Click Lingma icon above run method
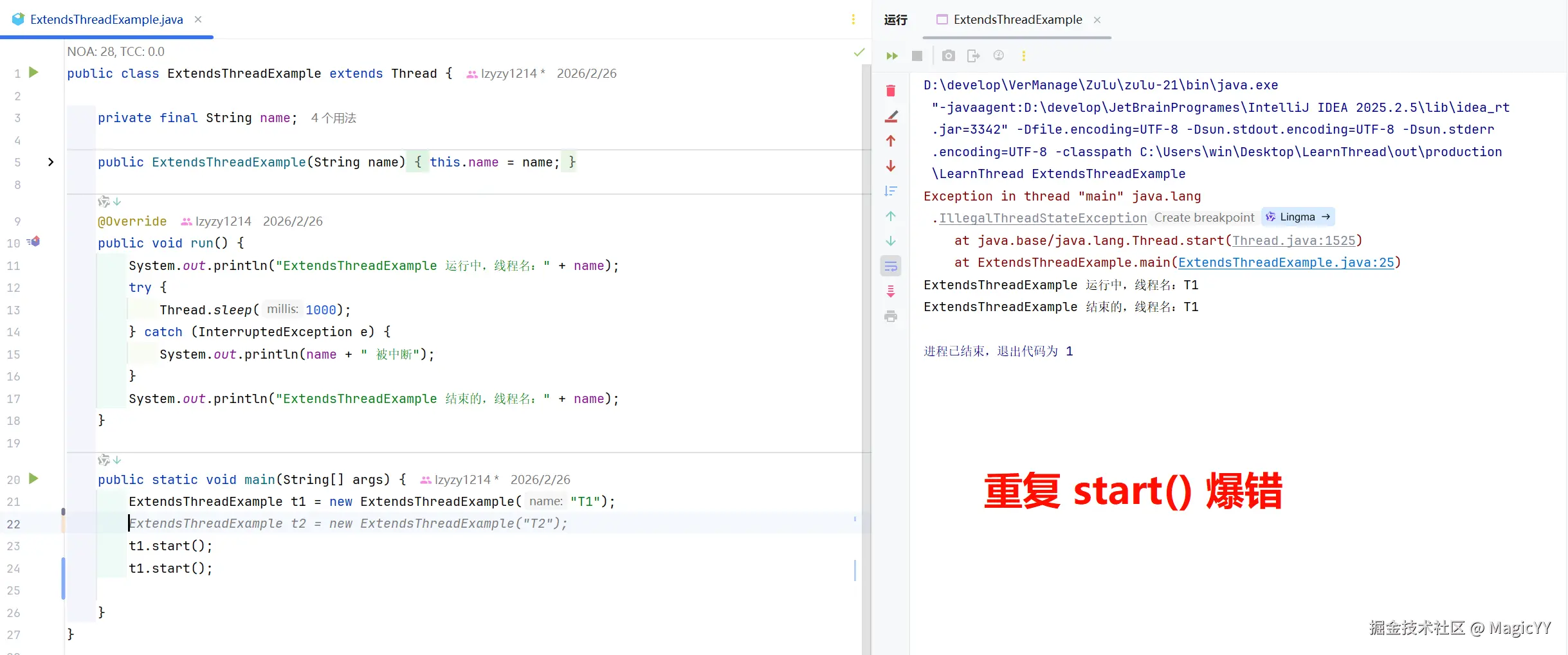The image size is (1568, 655). click(104, 202)
